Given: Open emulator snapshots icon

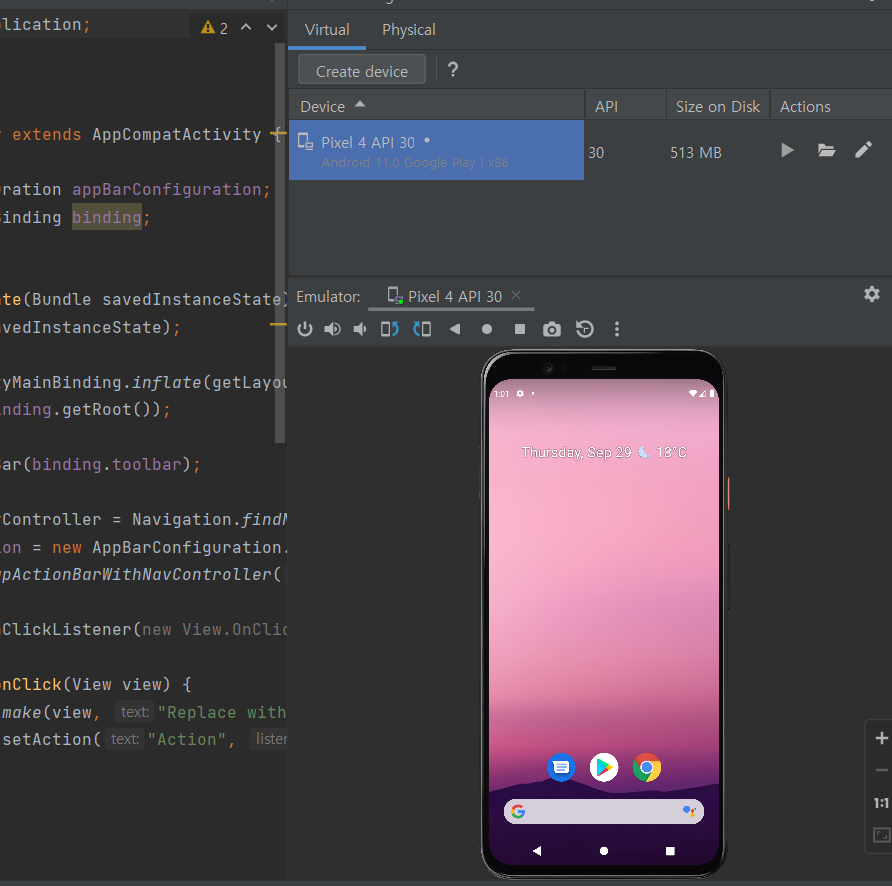Looking at the screenshot, I should (x=584, y=329).
